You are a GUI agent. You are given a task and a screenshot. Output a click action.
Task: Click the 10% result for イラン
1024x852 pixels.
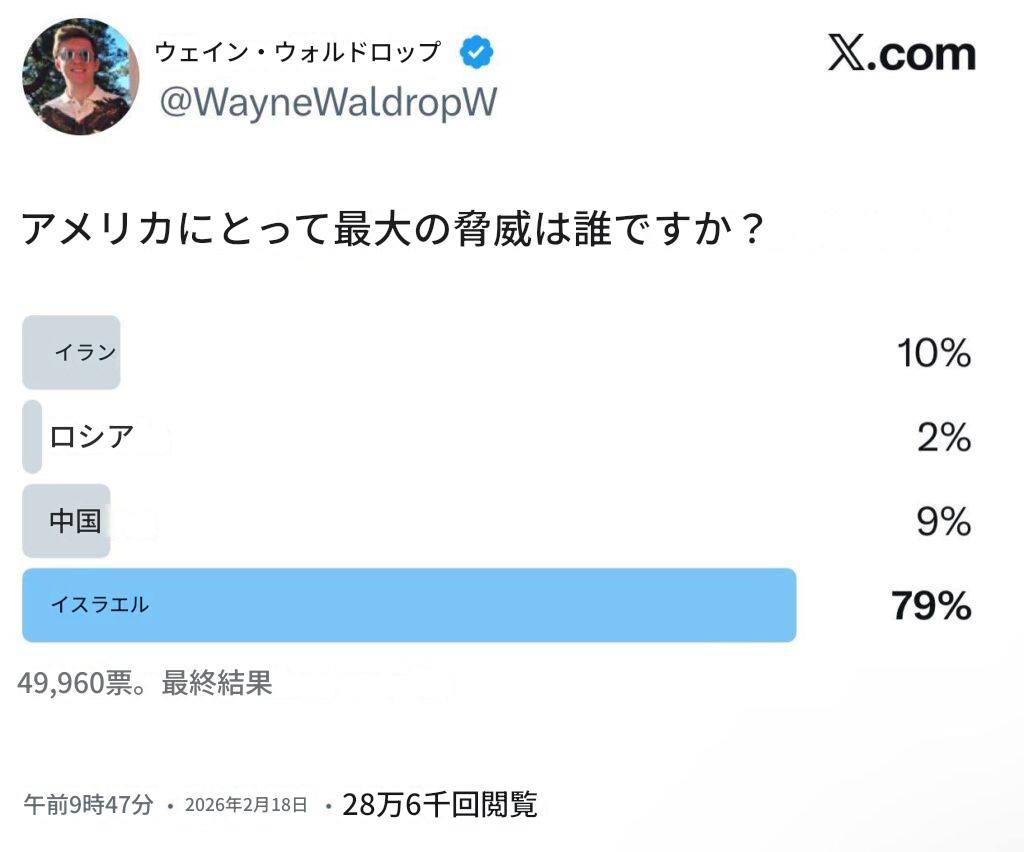[933, 353]
